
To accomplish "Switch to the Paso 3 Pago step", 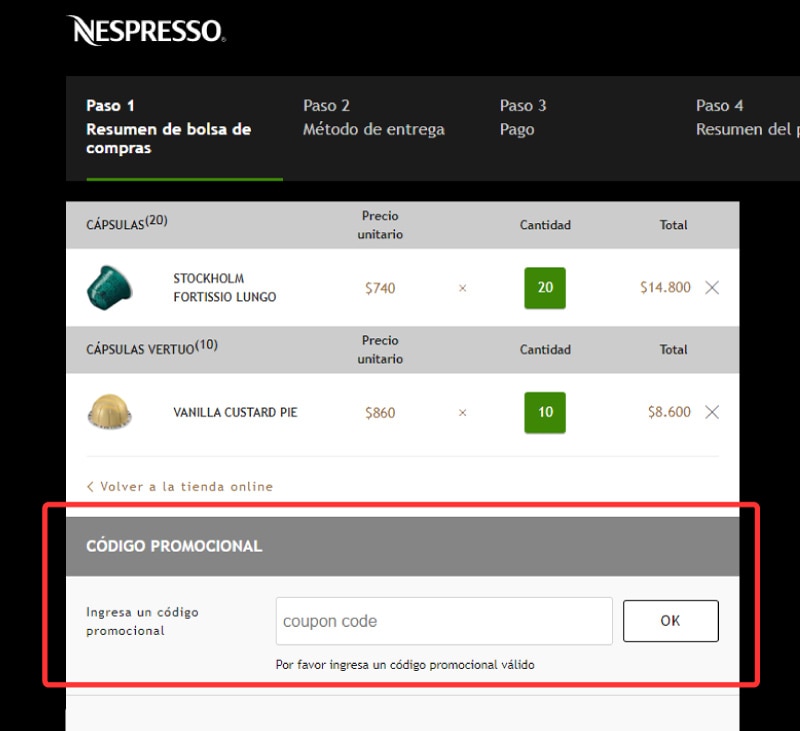I will [x=523, y=118].
